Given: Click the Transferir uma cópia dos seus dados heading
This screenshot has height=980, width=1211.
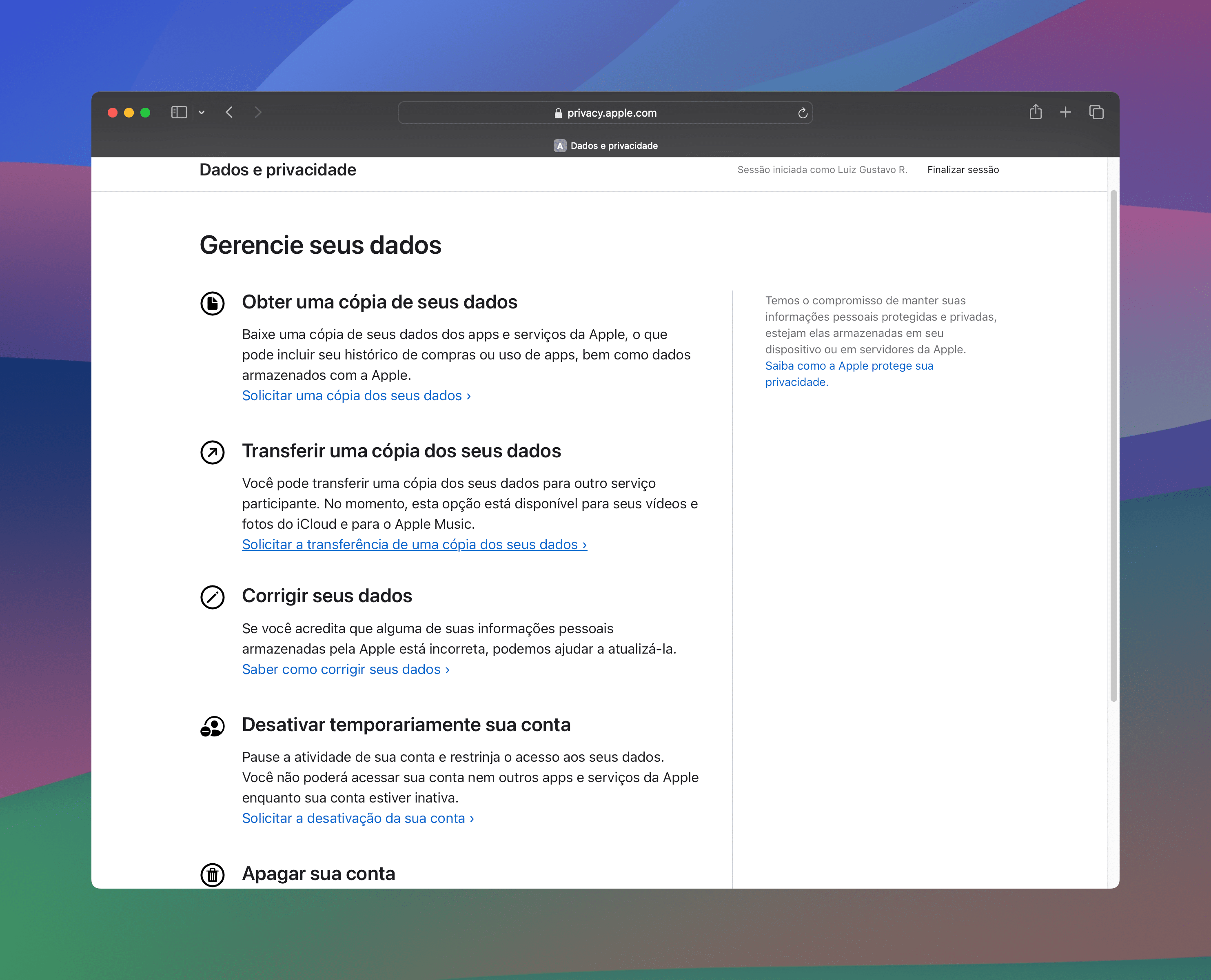Looking at the screenshot, I should [x=401, y=451].
